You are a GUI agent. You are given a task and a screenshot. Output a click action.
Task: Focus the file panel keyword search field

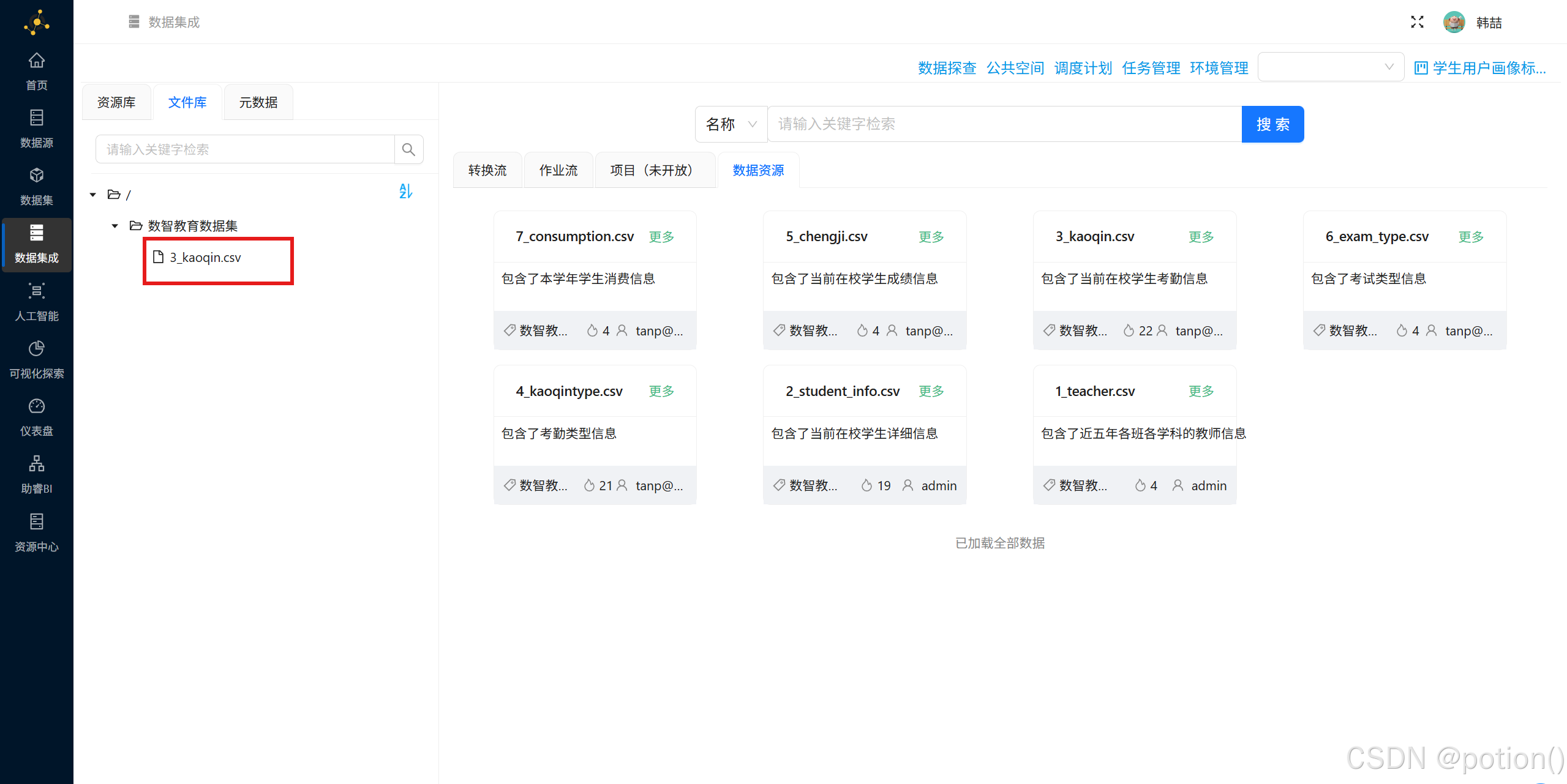pos(245,149)
